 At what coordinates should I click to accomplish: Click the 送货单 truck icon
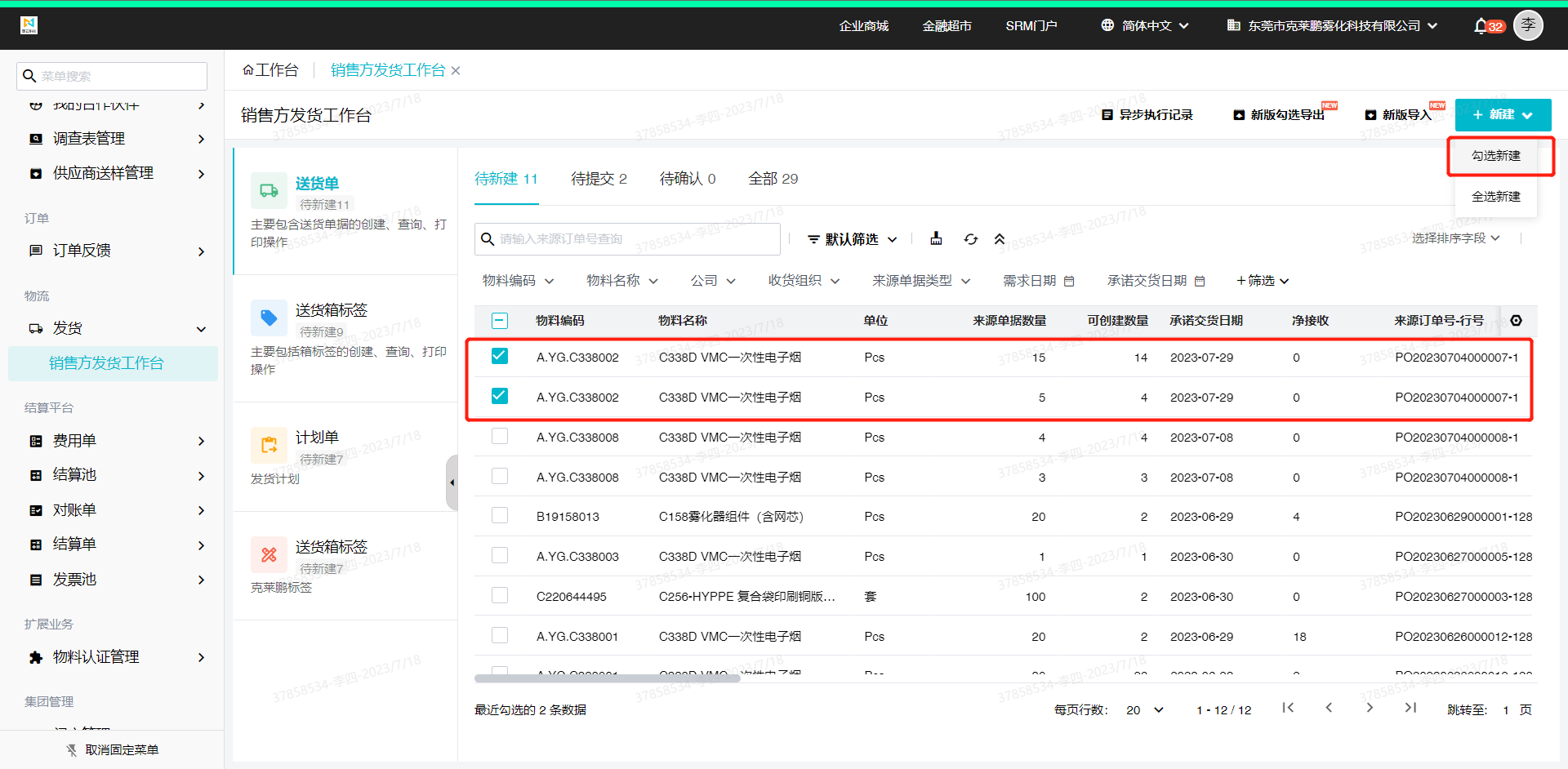click(269, 190)
